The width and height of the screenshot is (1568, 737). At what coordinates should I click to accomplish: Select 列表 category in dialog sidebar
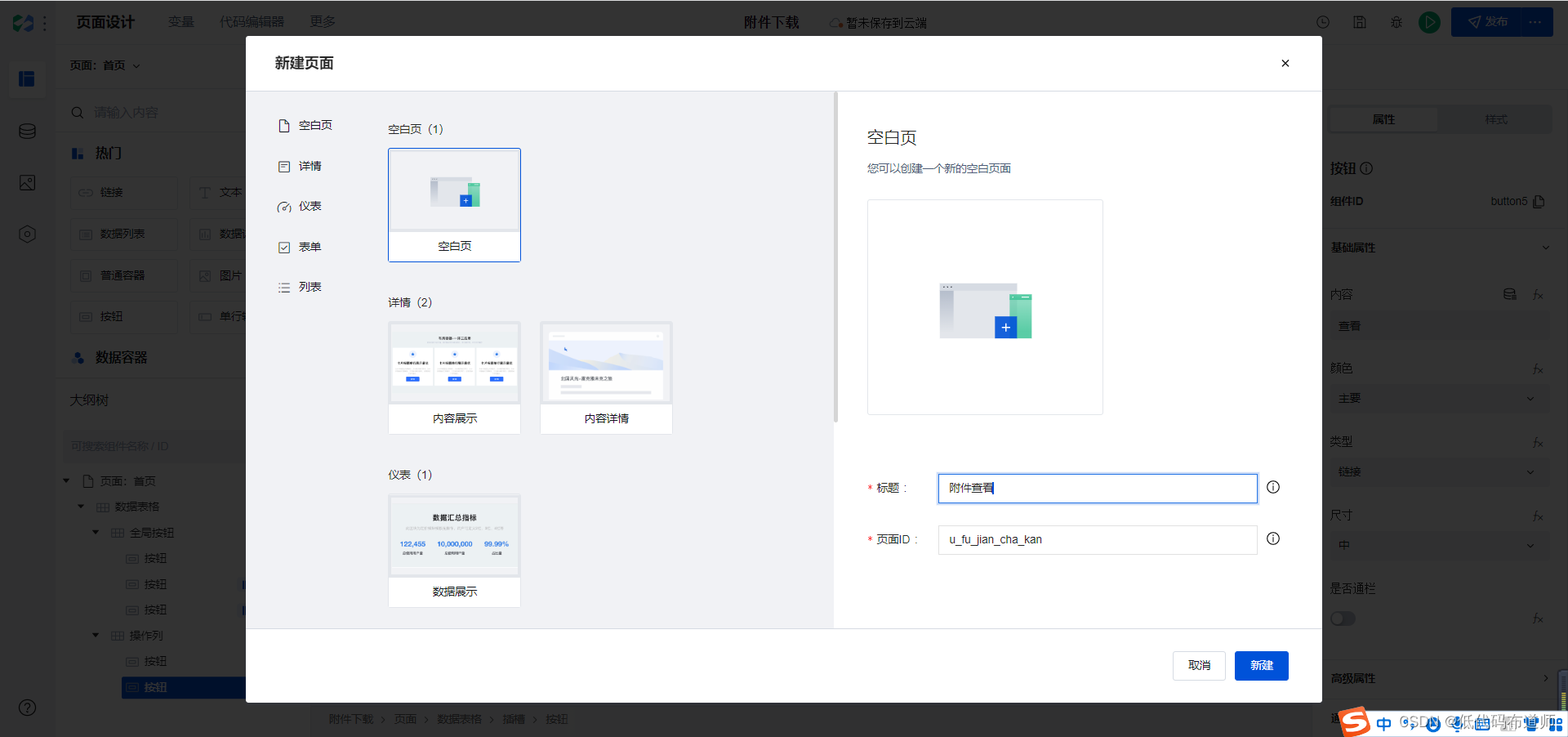pyautogui.click(x=300, y=287)
